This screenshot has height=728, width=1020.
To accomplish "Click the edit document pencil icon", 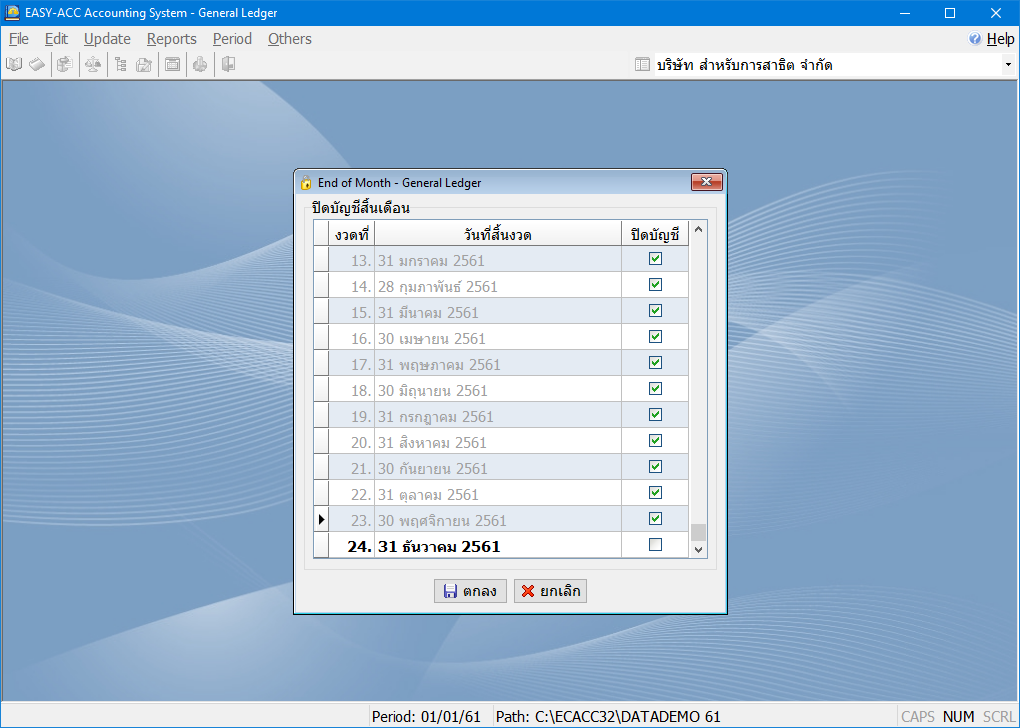I will pos(144,65).
